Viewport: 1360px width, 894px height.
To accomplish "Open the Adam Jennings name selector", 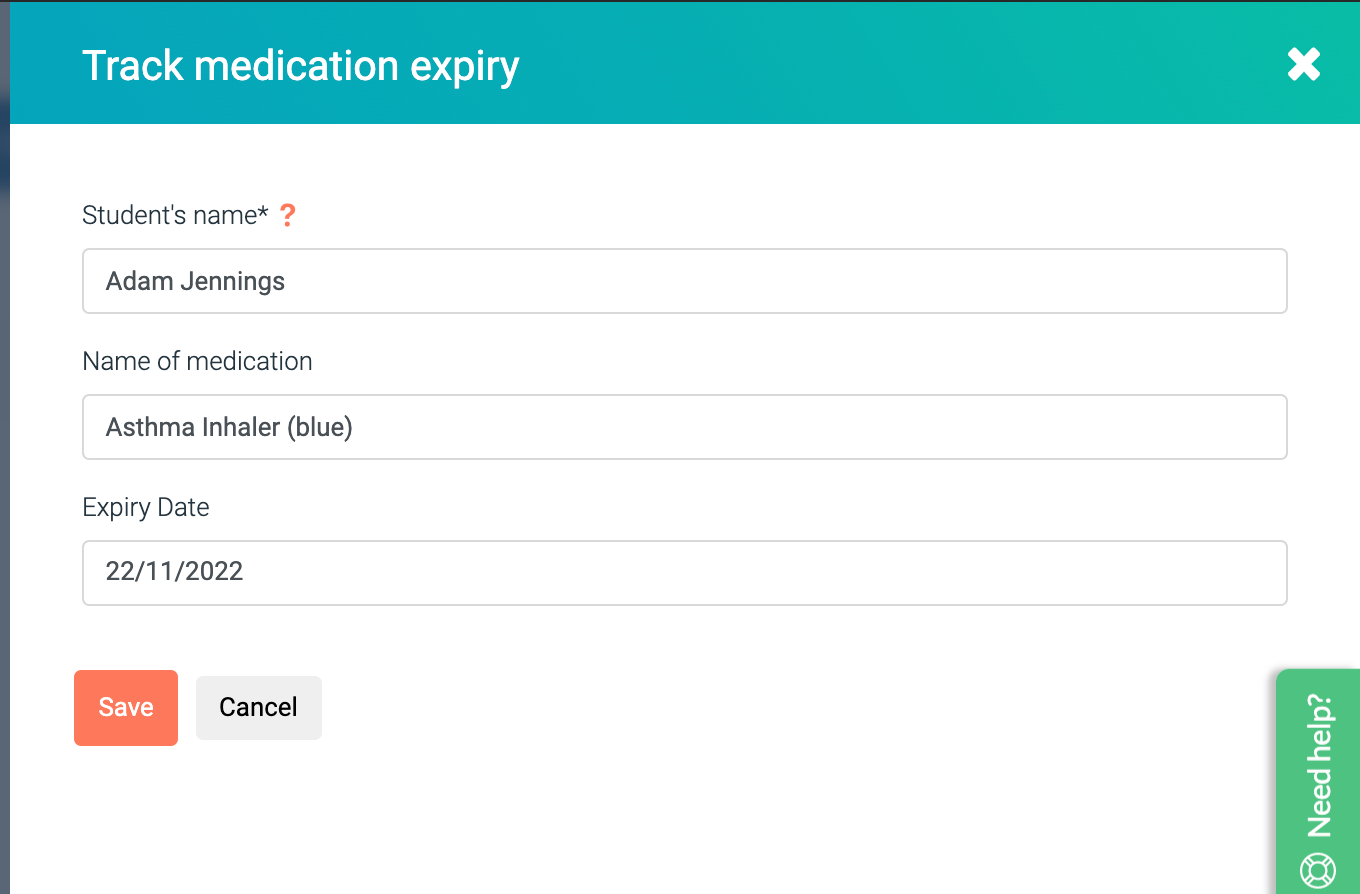I will click(x=684, y=281).
